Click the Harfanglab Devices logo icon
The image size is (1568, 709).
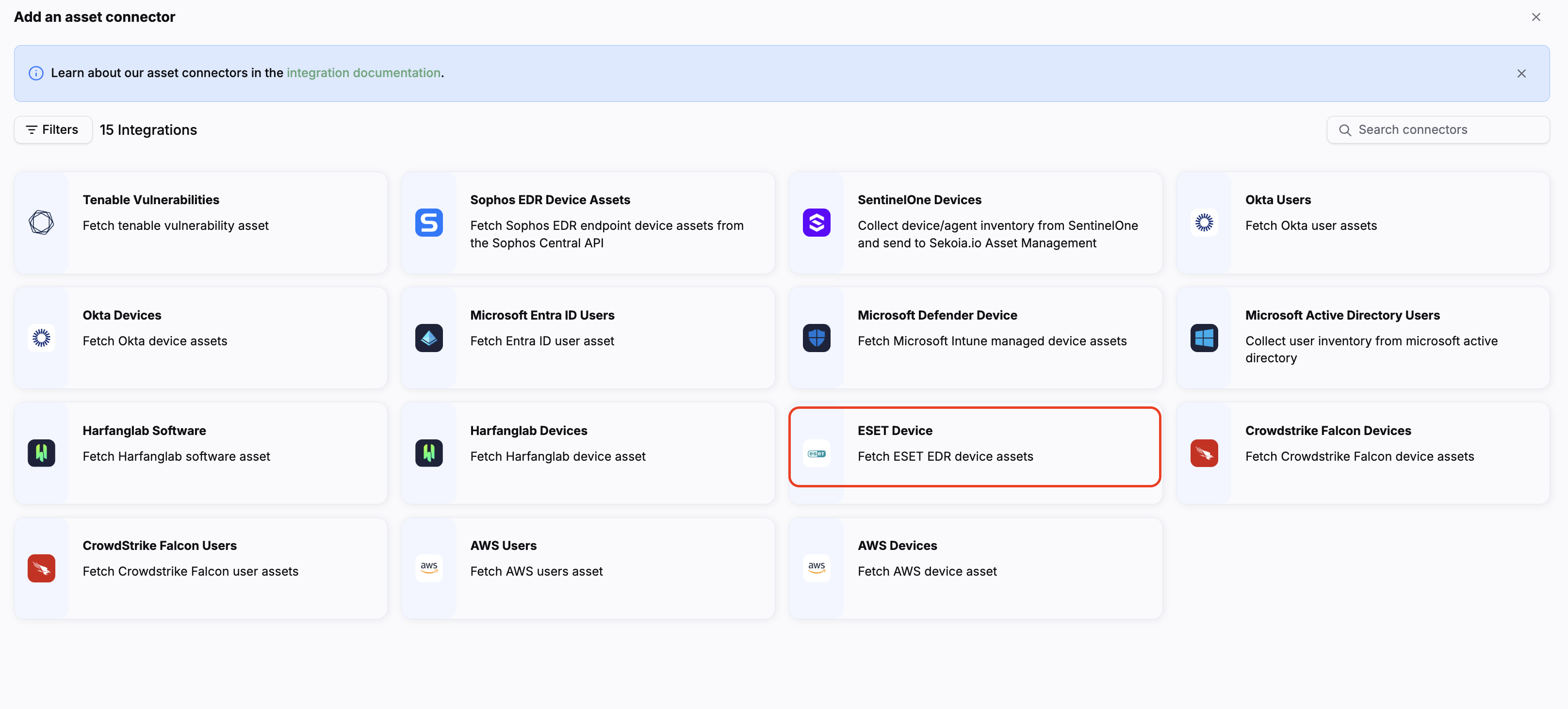tap(429, 453)
